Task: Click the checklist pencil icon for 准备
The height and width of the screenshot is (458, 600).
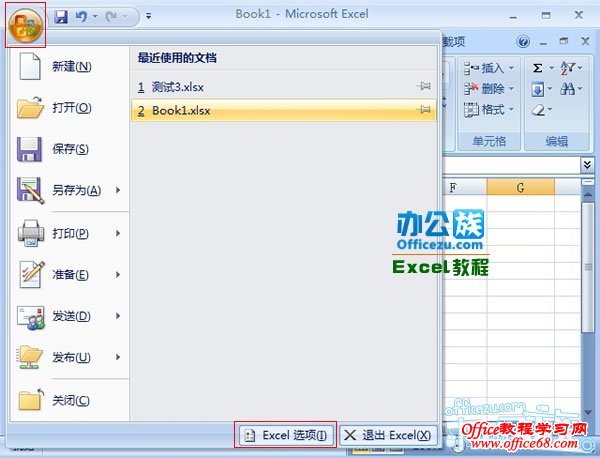Action: tap(31, 274)
